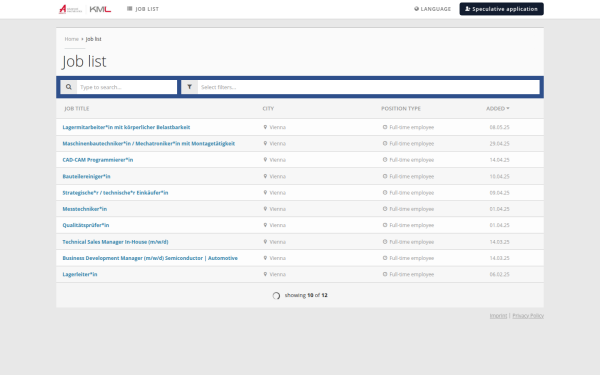Go to Home breadcrumb link
600x375 pixels.
pyautogui.click(x=71, y=39)
